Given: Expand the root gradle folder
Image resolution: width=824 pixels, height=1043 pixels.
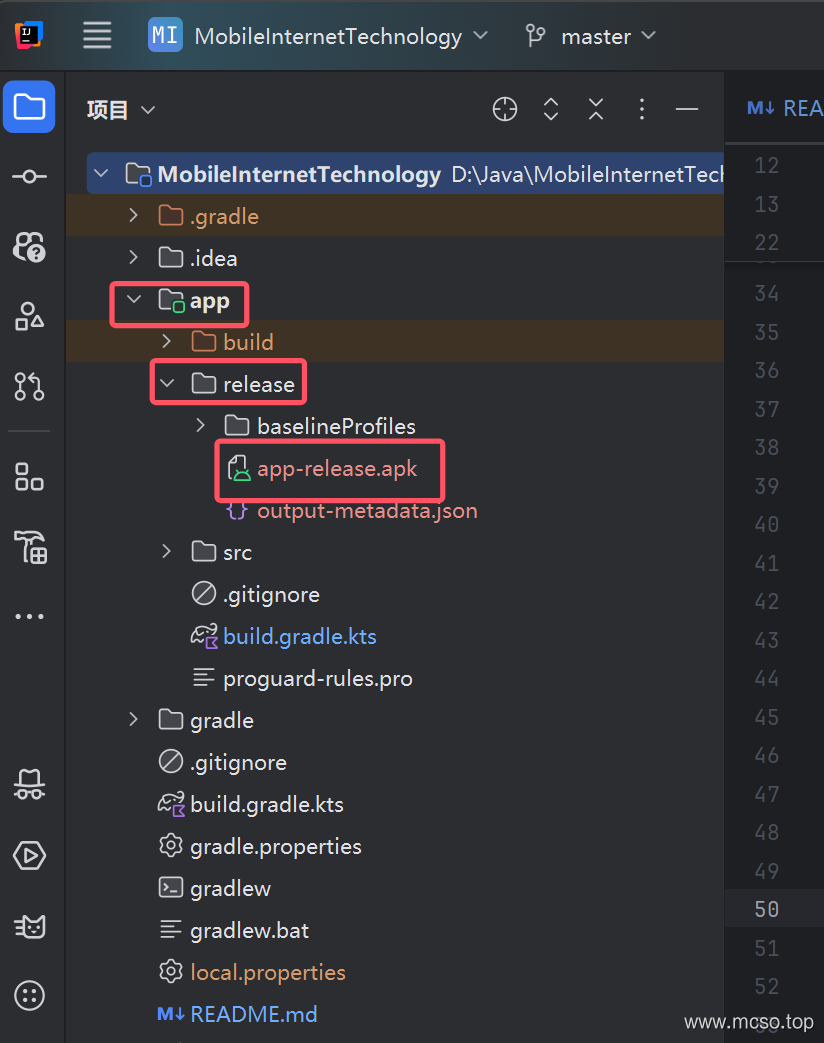Looking at the screenshot, I should click(134, 720).
